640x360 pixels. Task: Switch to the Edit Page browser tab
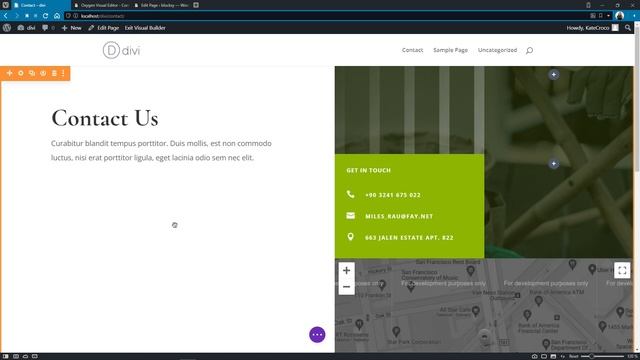[x=161, y=5]
